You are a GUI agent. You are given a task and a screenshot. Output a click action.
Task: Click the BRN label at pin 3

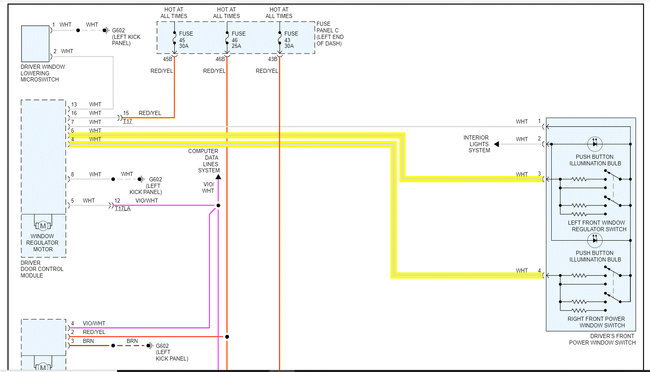pyautogui.click(x=88, y=341)
